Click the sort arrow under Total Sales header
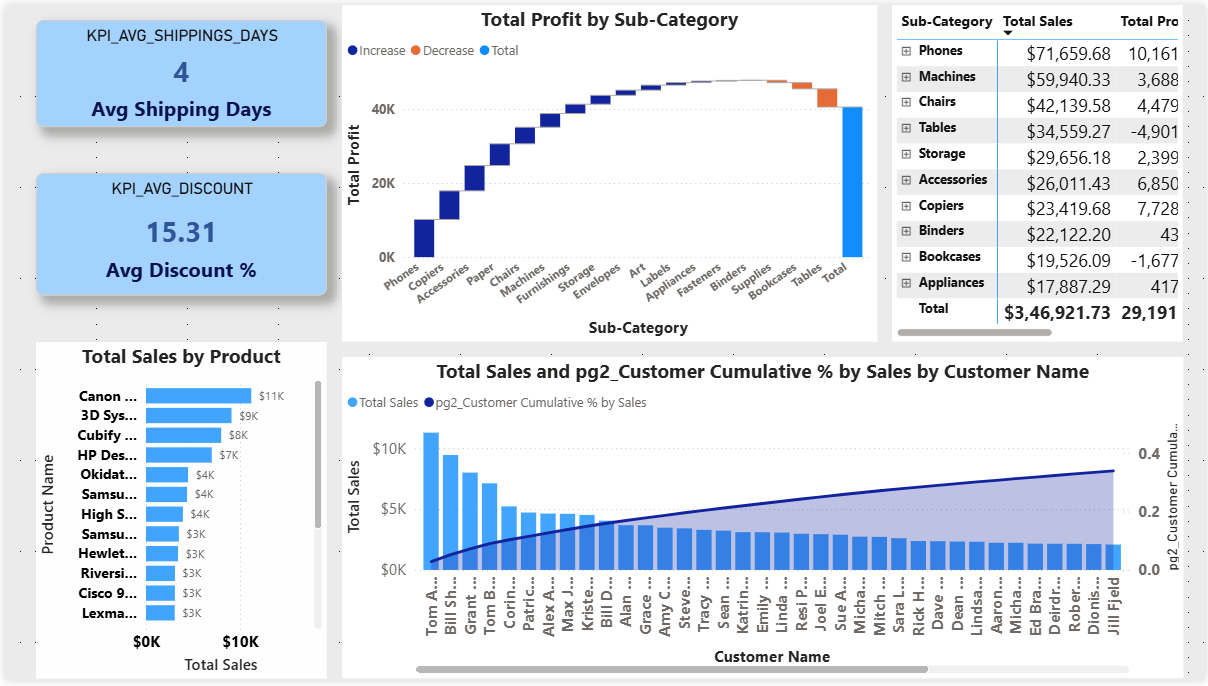 click(1008, 34)
